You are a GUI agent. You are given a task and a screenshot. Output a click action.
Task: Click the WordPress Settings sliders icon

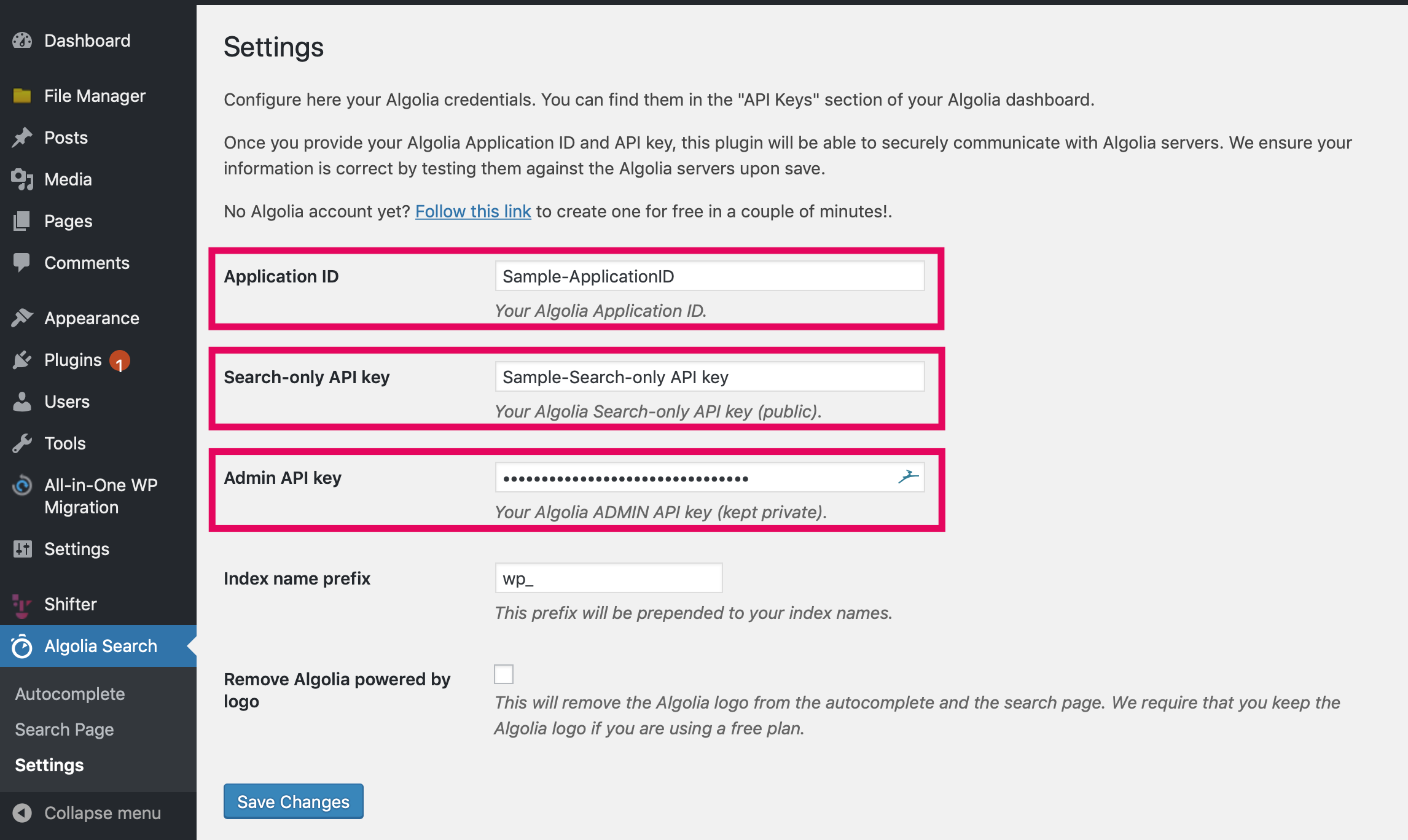tap(22, 549)
